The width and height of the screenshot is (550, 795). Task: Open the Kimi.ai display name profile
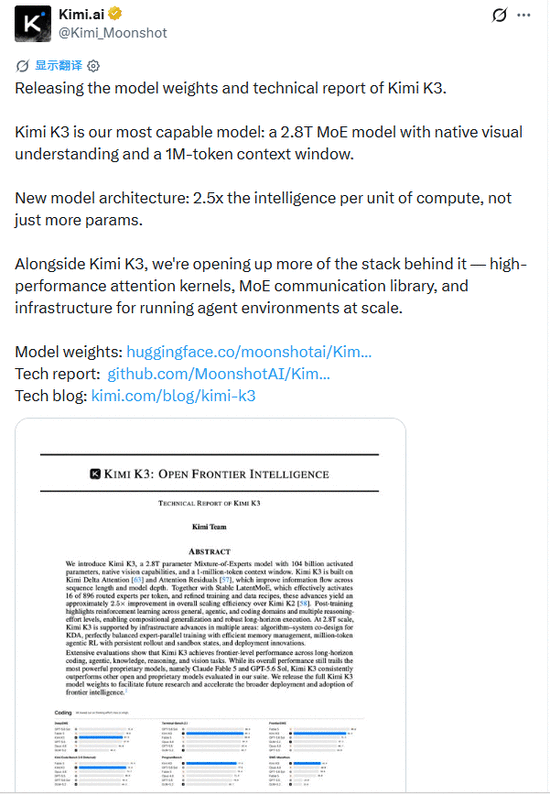[82, 14]
